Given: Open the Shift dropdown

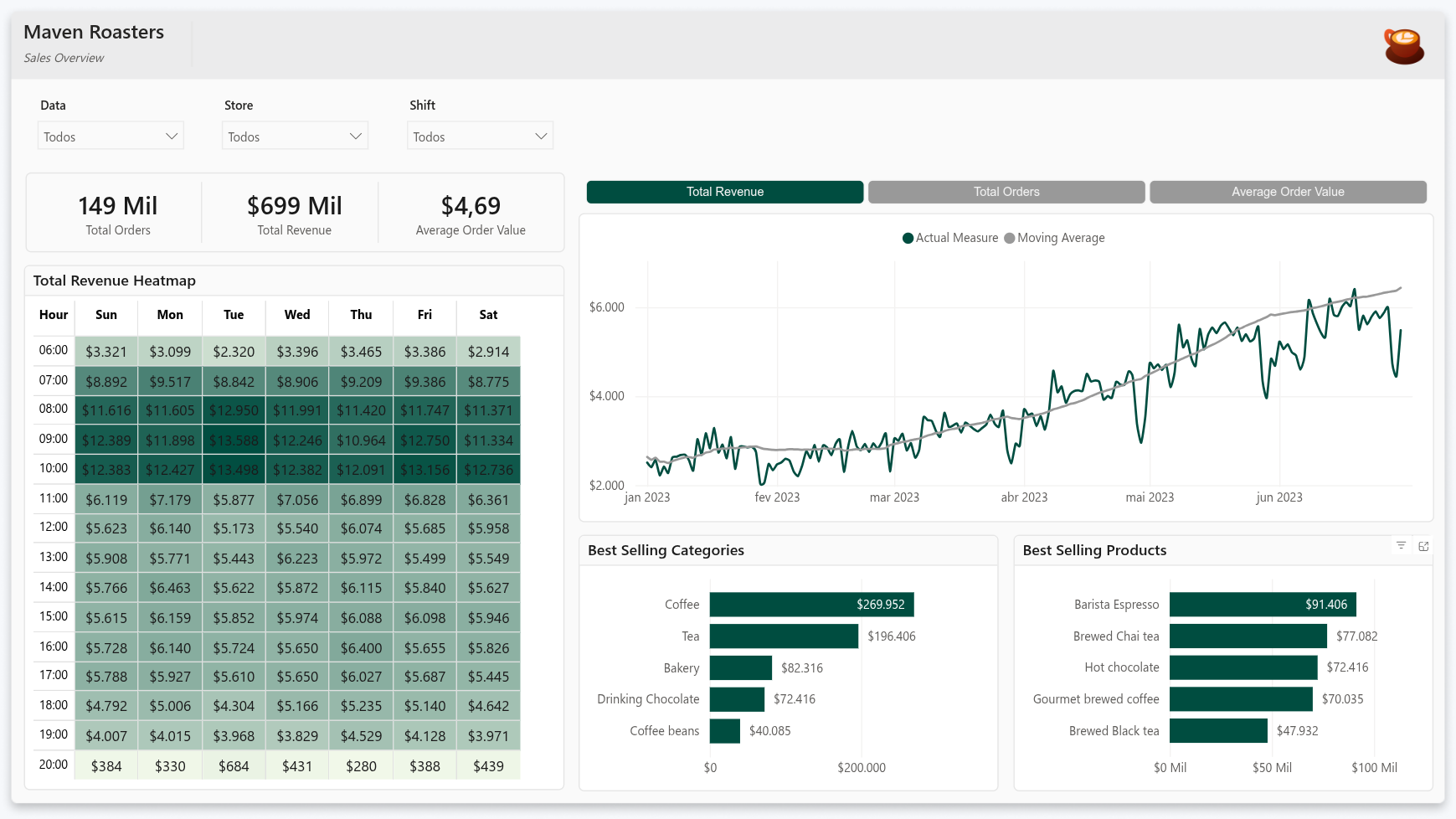Looking at the screenshot, I should coord(480,136).
